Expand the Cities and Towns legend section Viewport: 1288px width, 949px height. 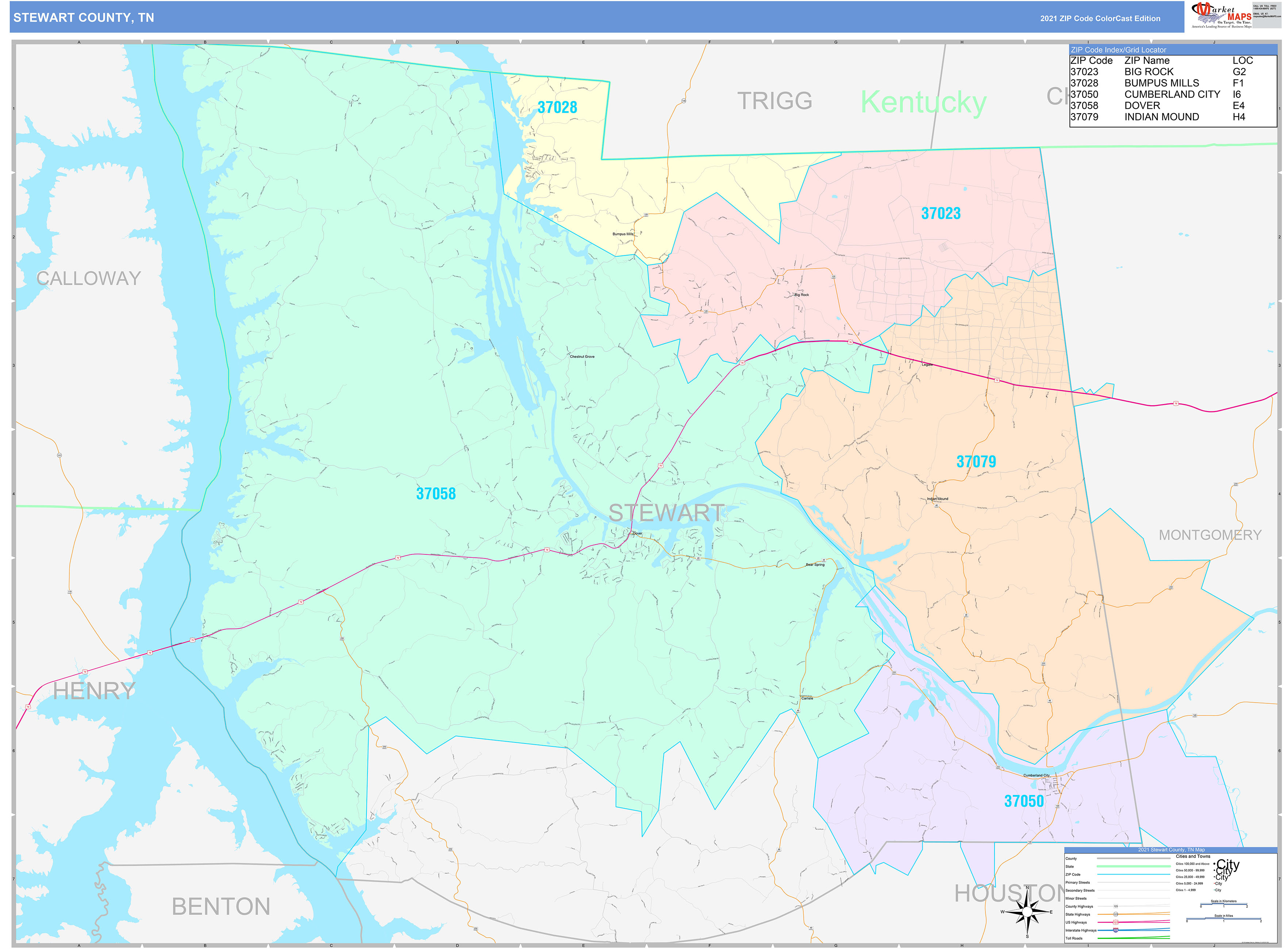coord(1194,857)
